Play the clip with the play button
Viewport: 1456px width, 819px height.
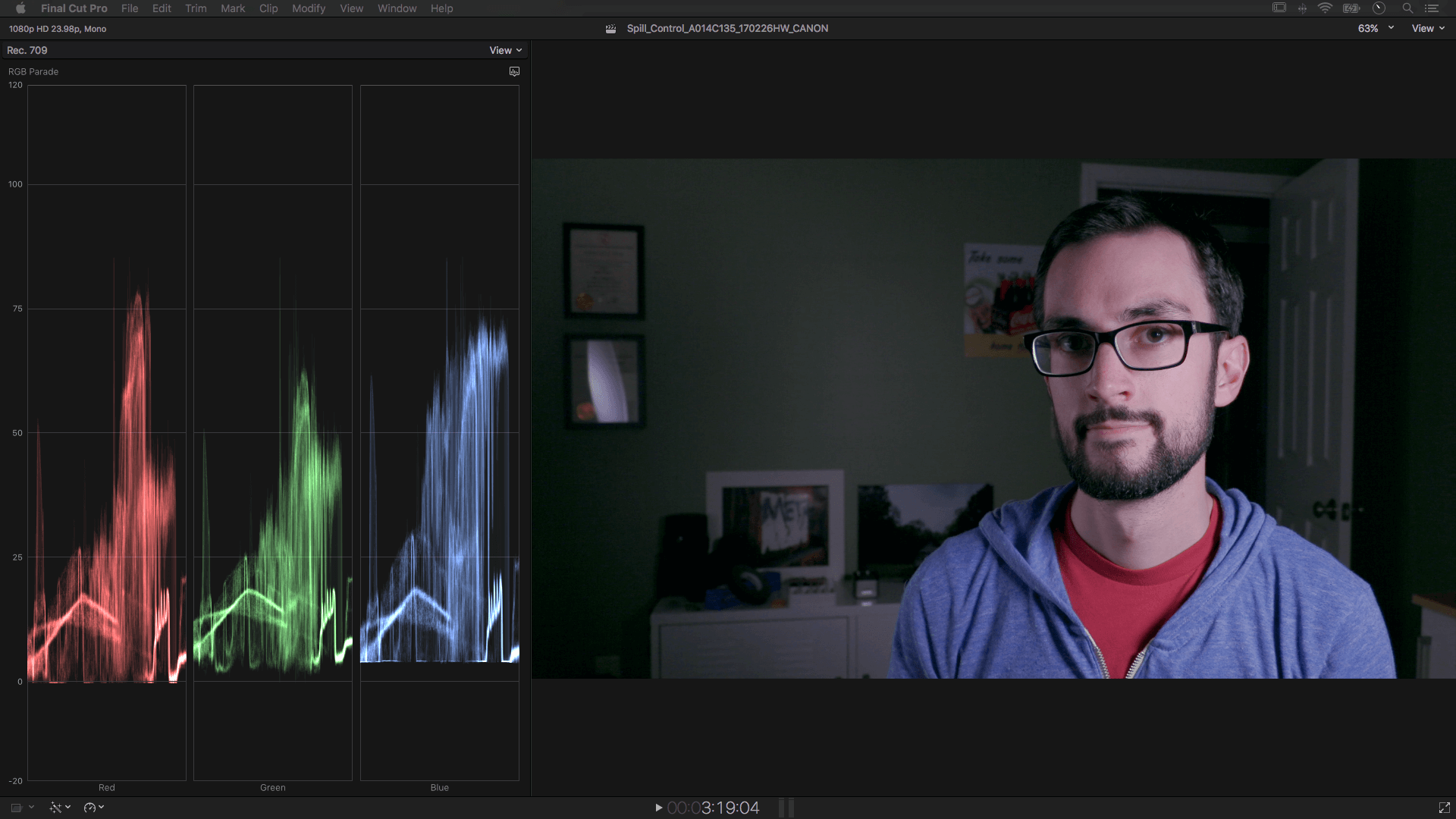658,808
